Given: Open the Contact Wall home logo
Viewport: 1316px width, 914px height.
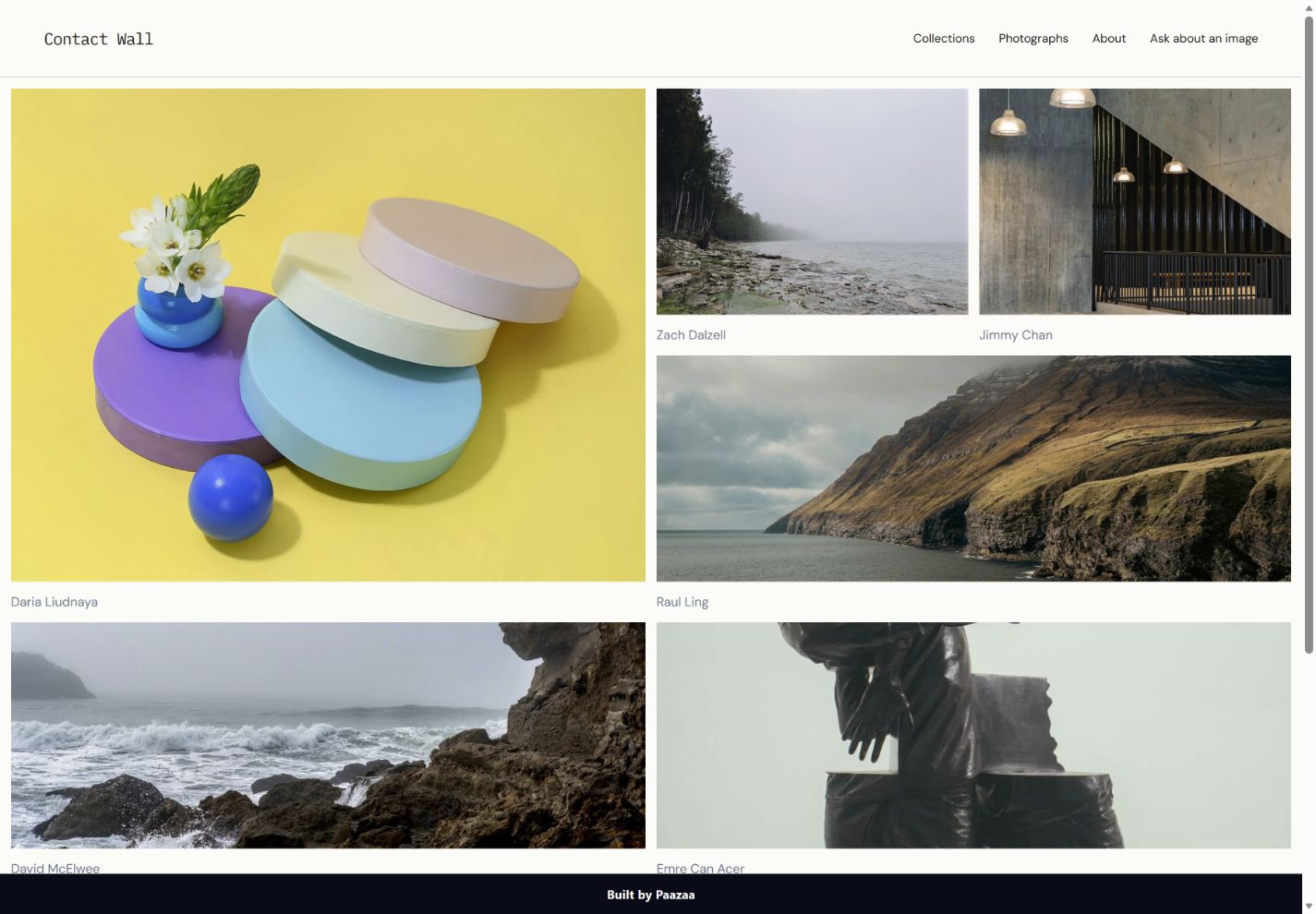Looking at the screenshot, I should (x=99, y=39).
